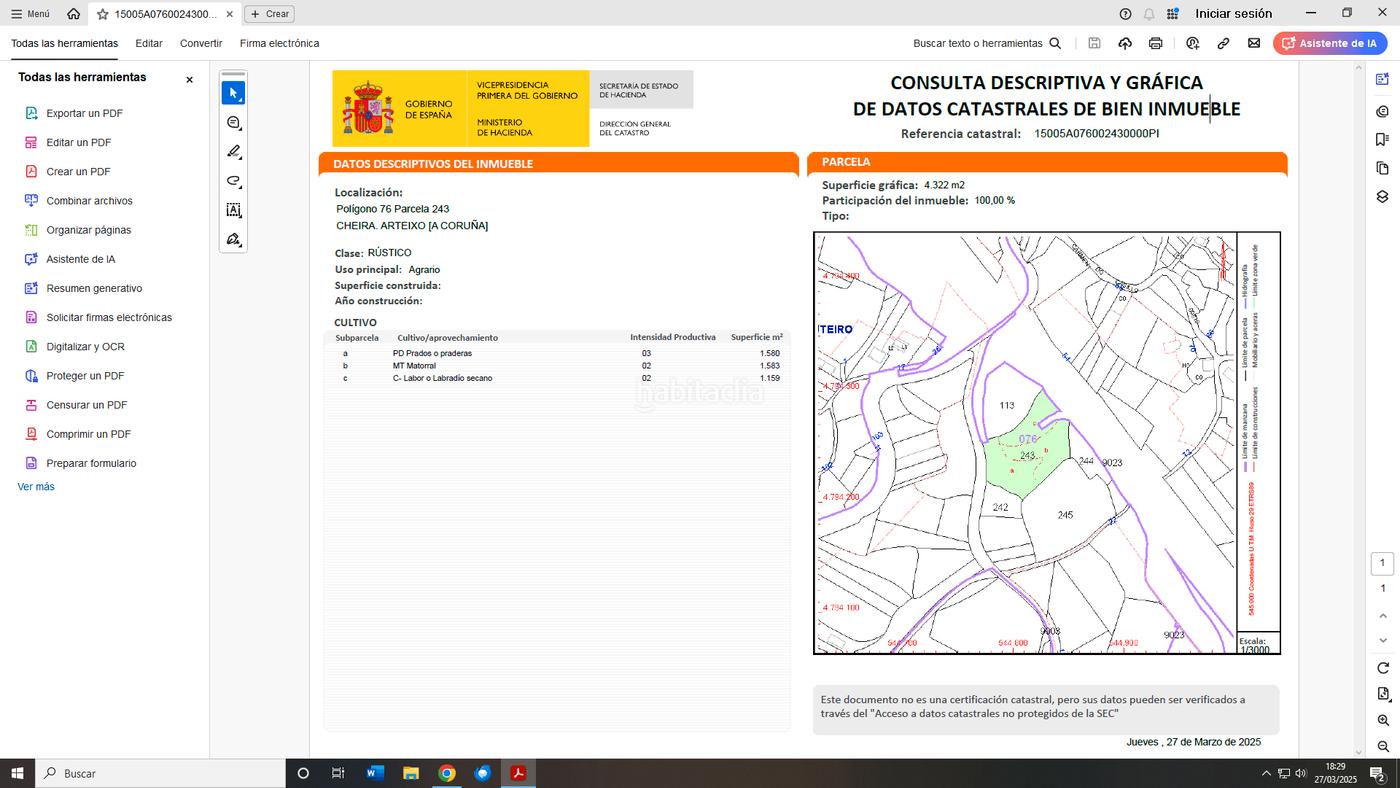Click the rotate page icon
1400x788 pixels.
pos(1383,668)
